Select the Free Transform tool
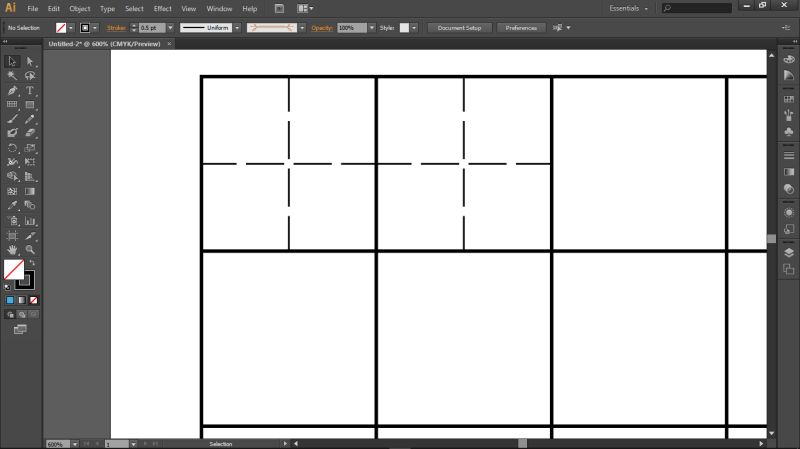800x449 pixels. point(30,162)
